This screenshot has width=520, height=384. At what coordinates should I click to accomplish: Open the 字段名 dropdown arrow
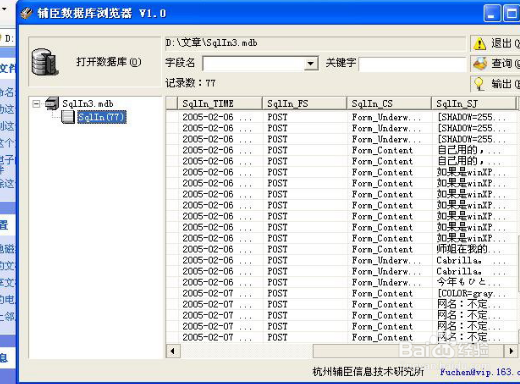[311, 63]
